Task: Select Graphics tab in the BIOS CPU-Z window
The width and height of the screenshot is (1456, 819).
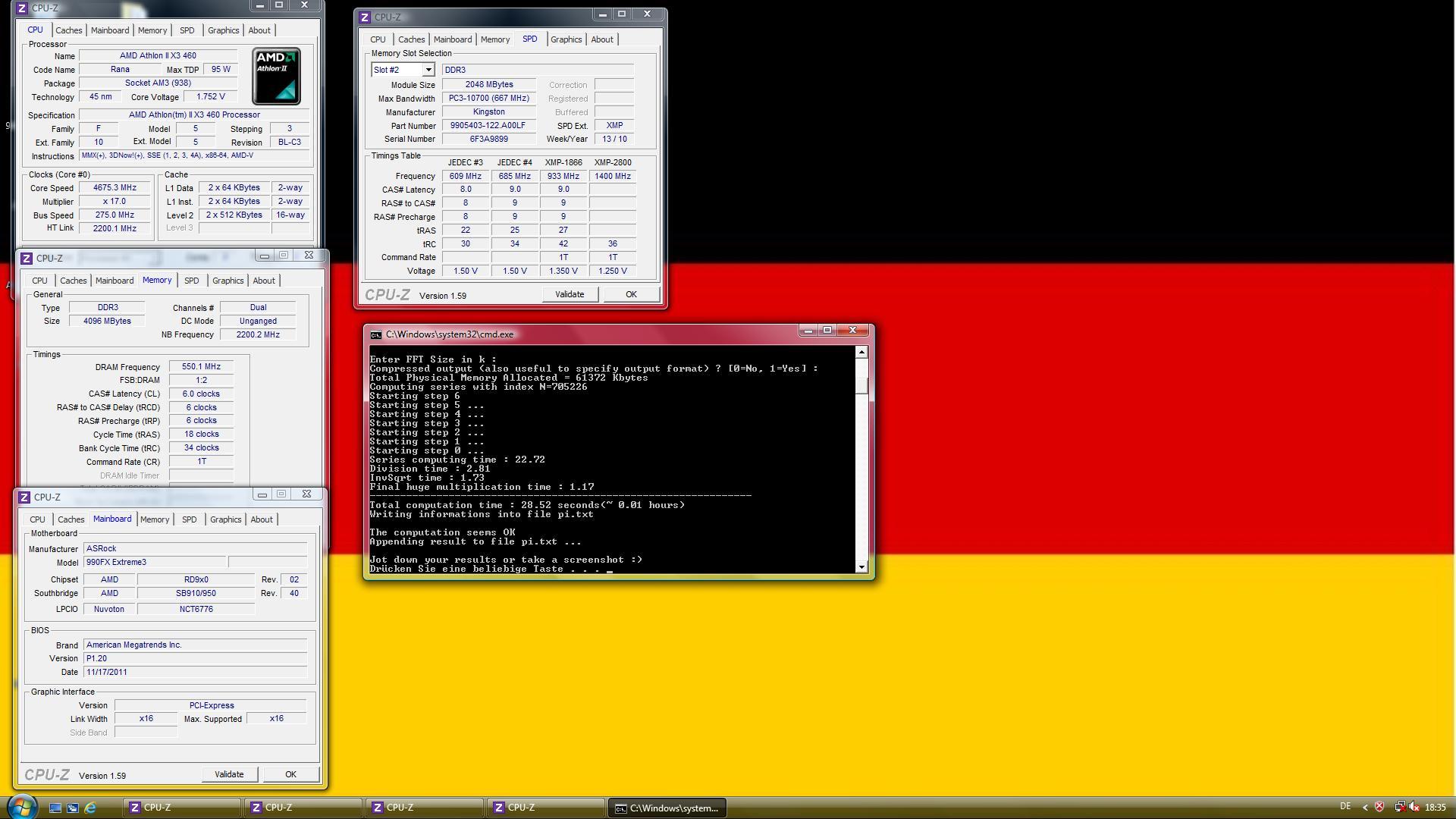Action: click(x=226, y=519)
